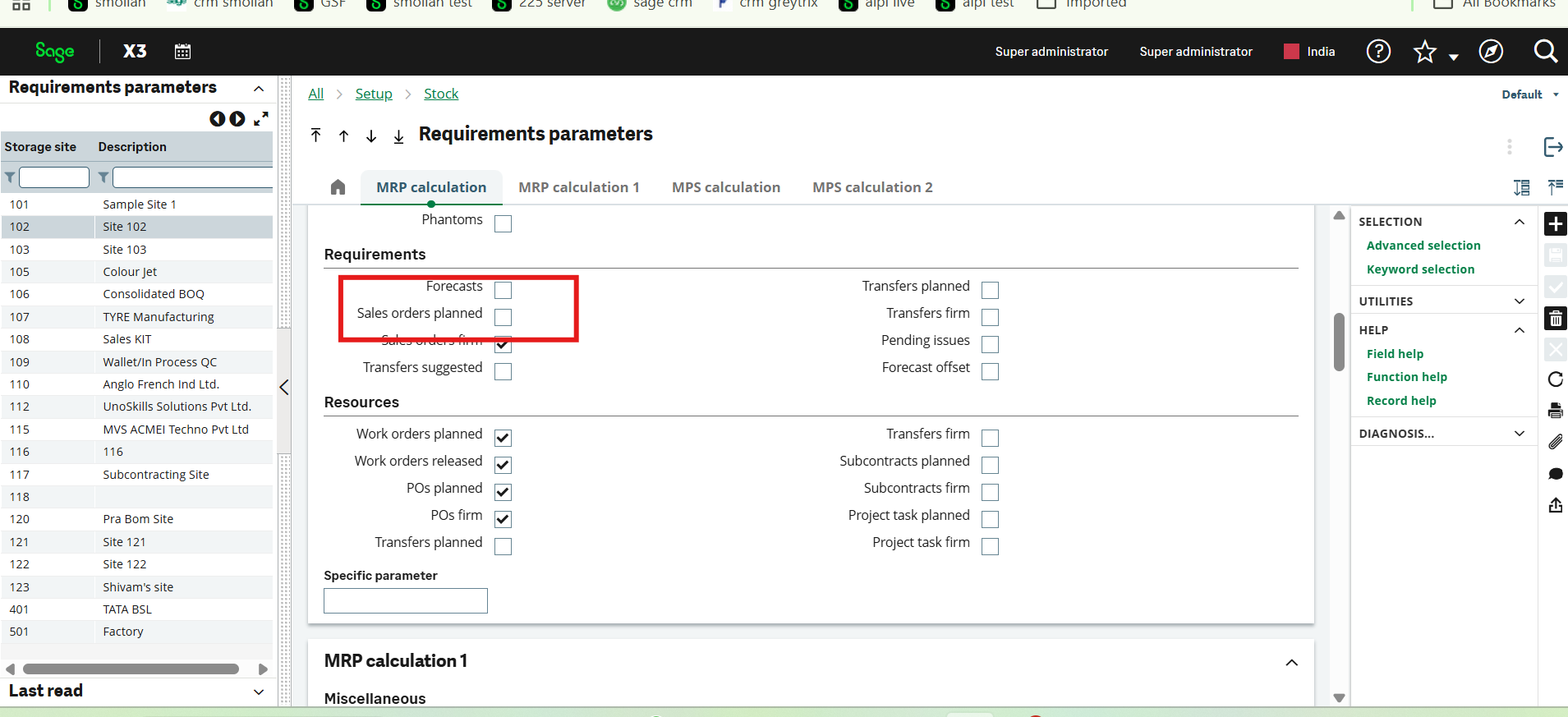The image size is (1568, 717).
Task: Click the delete trash icon
Action: [x=1556, y=319]
